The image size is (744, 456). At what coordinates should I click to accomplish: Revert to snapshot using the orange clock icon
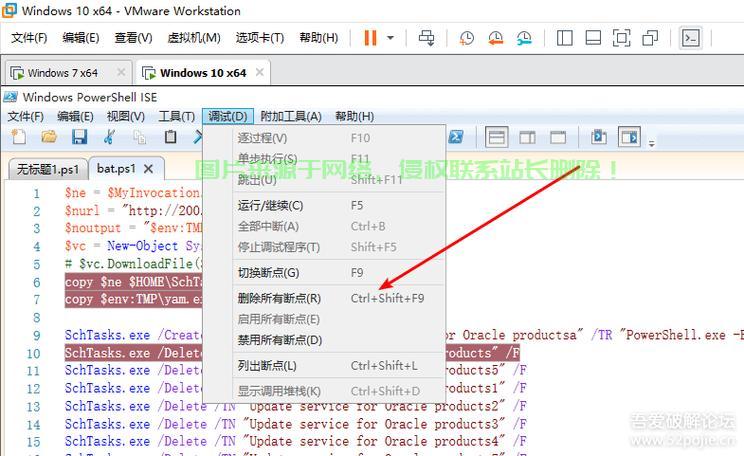point(495,37)
